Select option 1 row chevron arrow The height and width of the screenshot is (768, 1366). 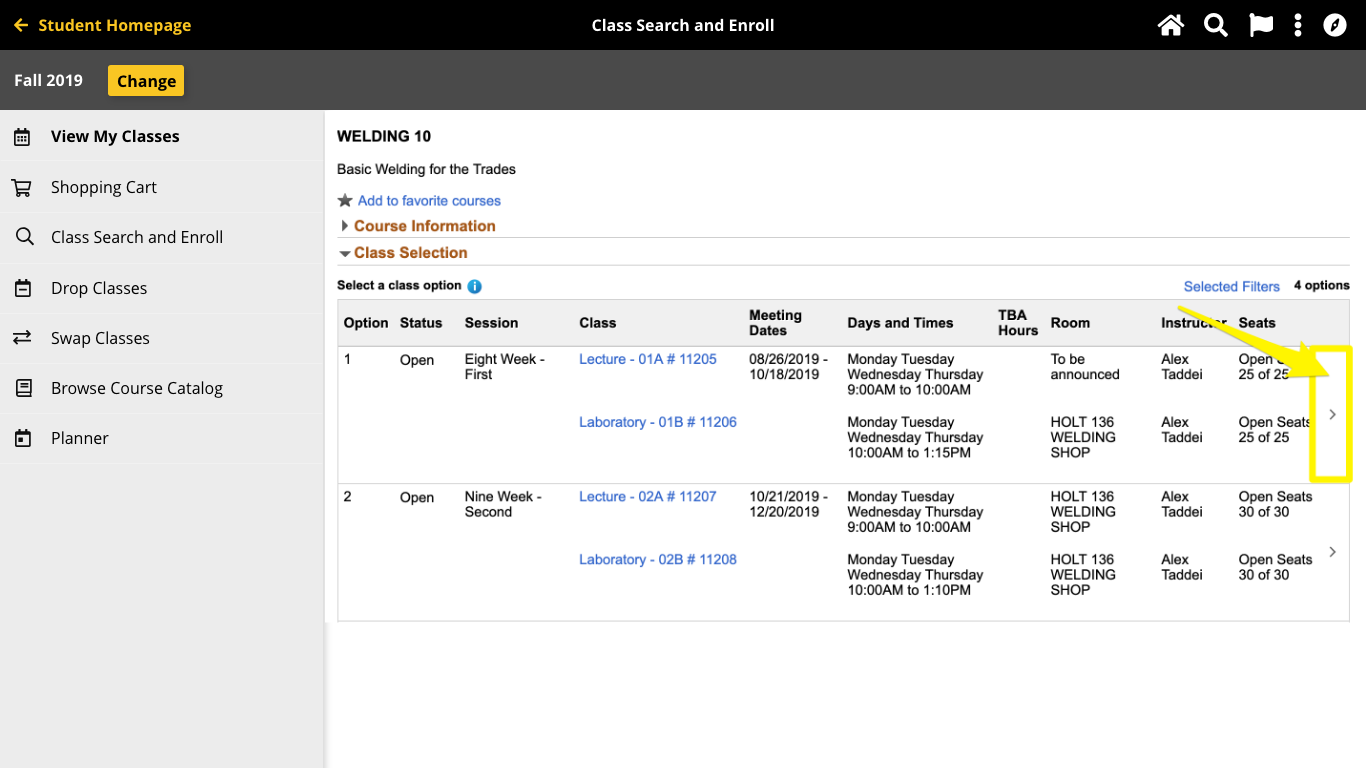pyautogui.click(x=1332, y=414)
